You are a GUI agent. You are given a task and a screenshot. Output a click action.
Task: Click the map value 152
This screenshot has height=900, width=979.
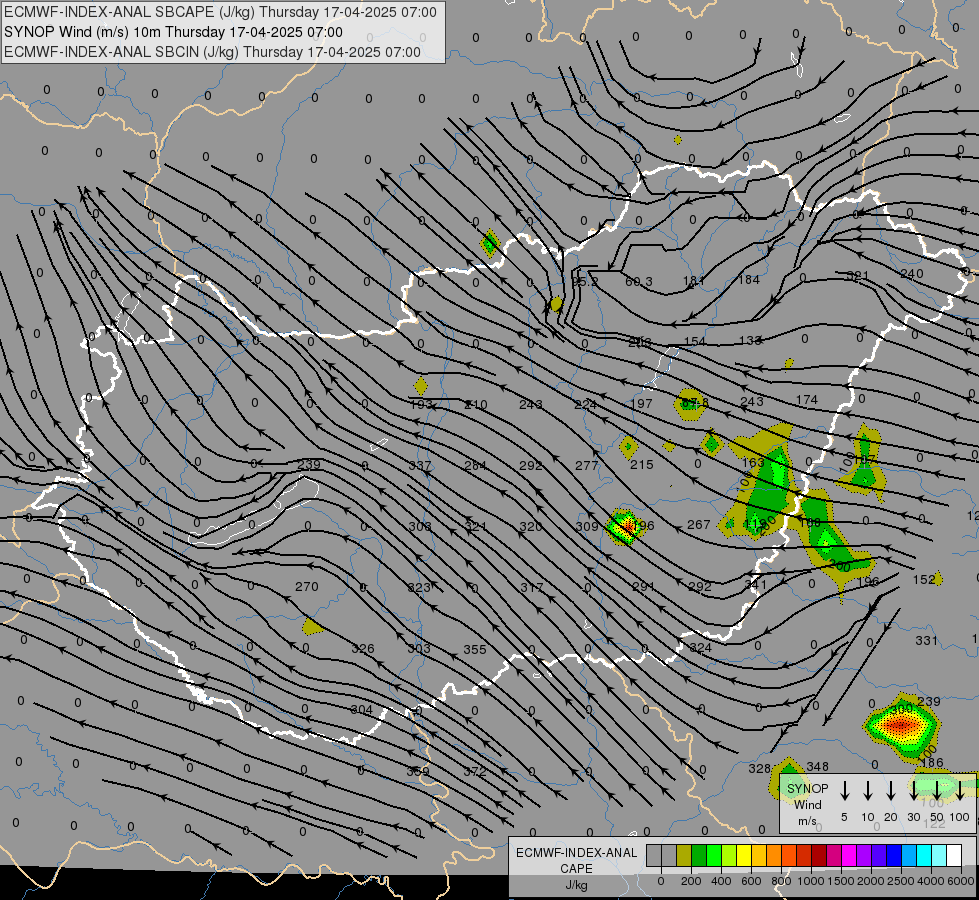click(924, 580)
